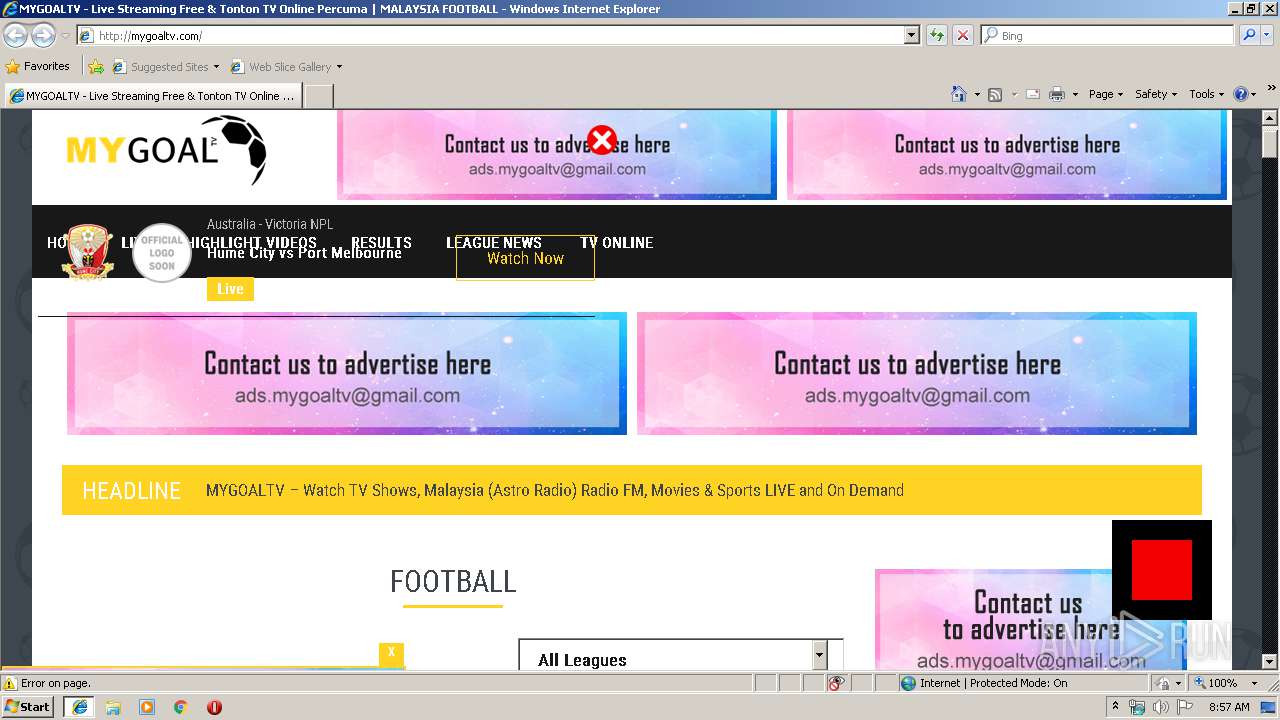Viewport: 1280px width, 720px height.
Task: Click the warning icon beside Error on page
Action: [10, 684]
